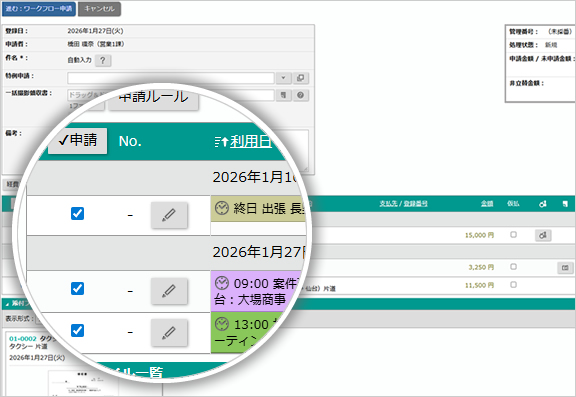Sort by the 利用日 column link
The image size is (576, 397).
(251, 141)
